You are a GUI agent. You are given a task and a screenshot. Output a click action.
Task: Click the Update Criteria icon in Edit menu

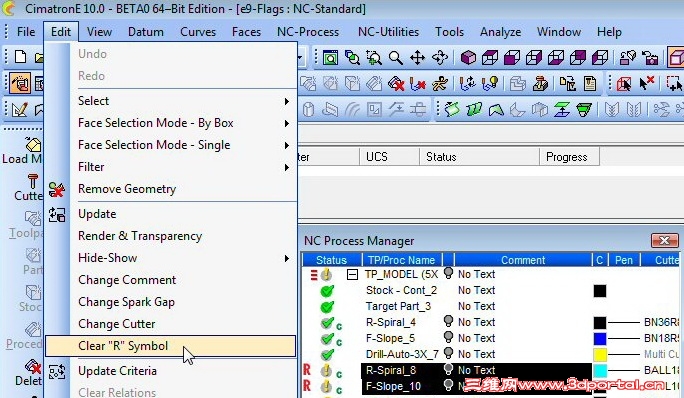coord(57,371)
